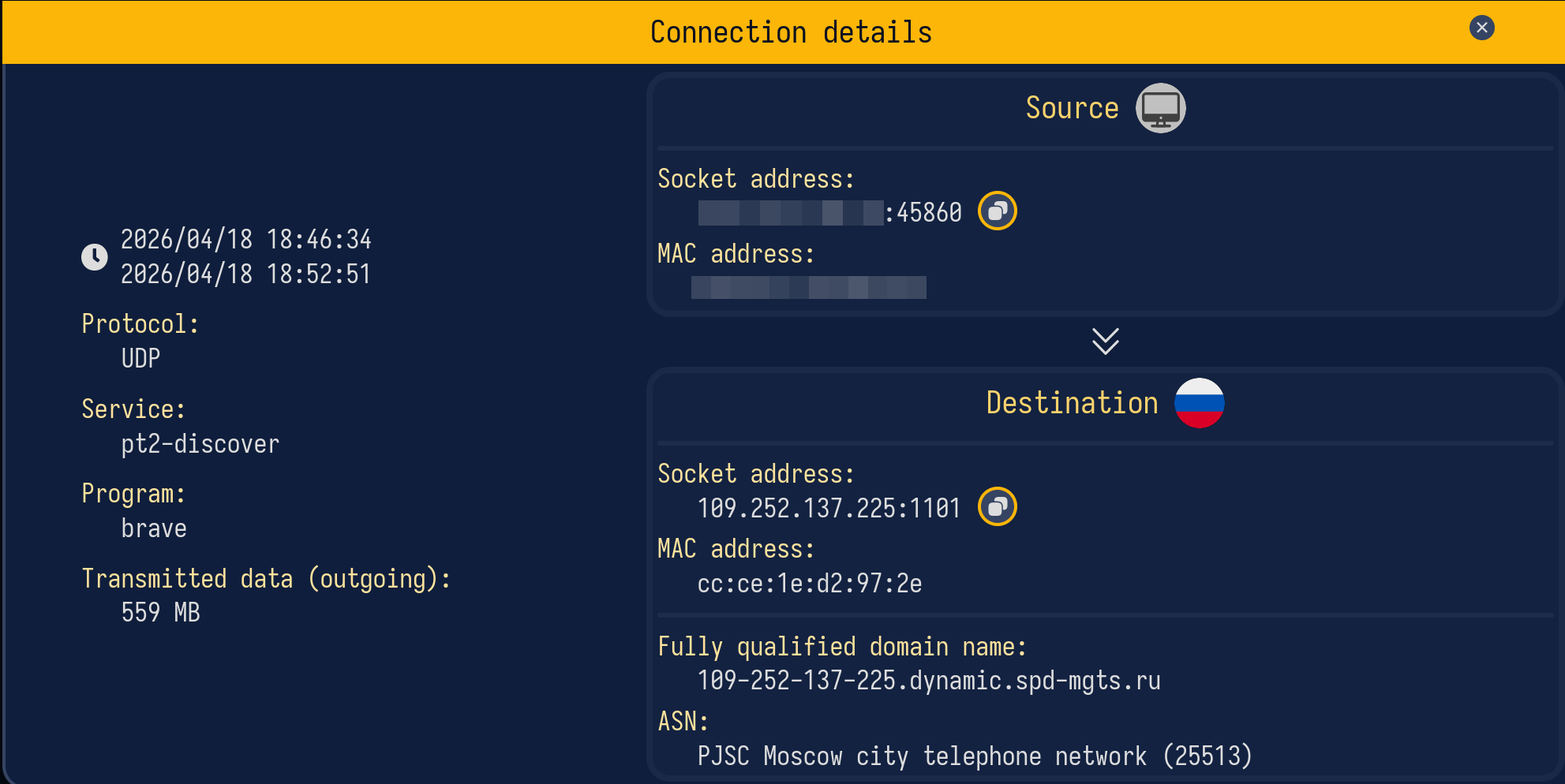The width and height of the screenshot is (1565, 784).
Task: Close the Connection details dialog
Action: coord(1481,28)
